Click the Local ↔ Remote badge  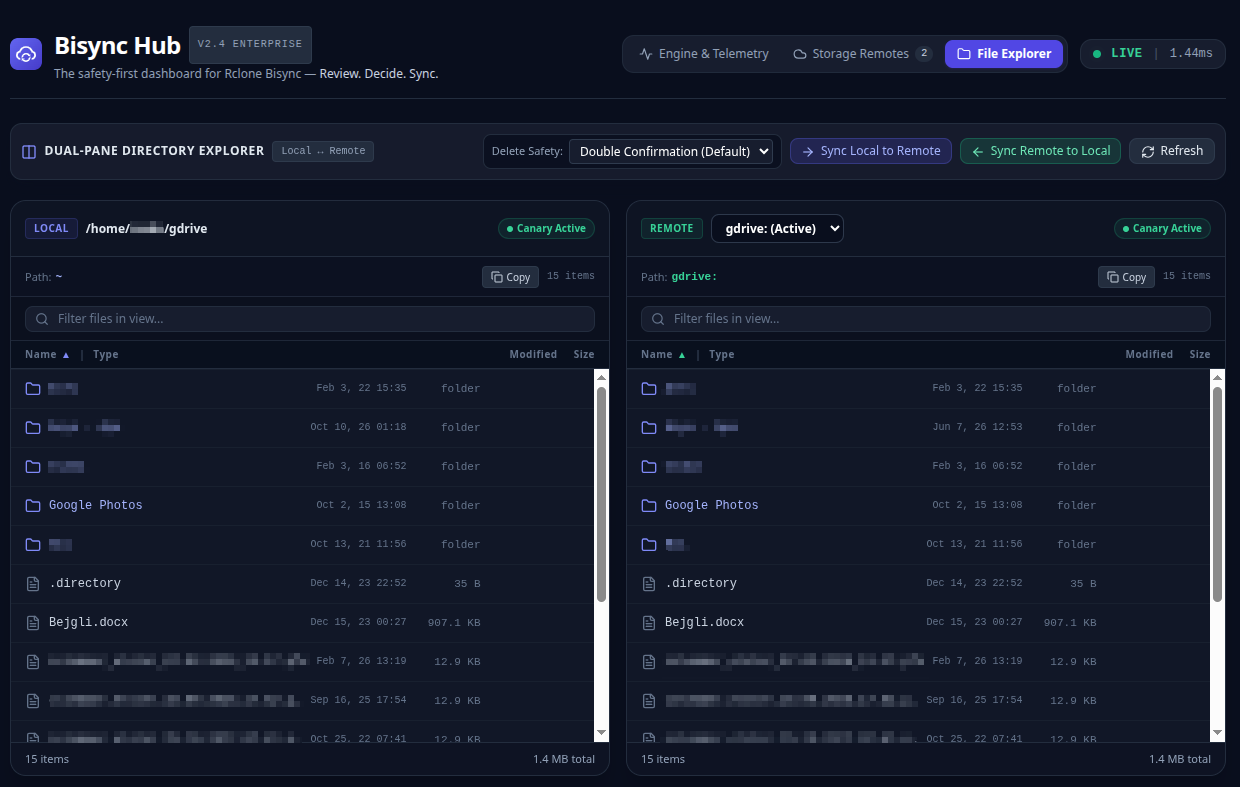click(323, 151)
